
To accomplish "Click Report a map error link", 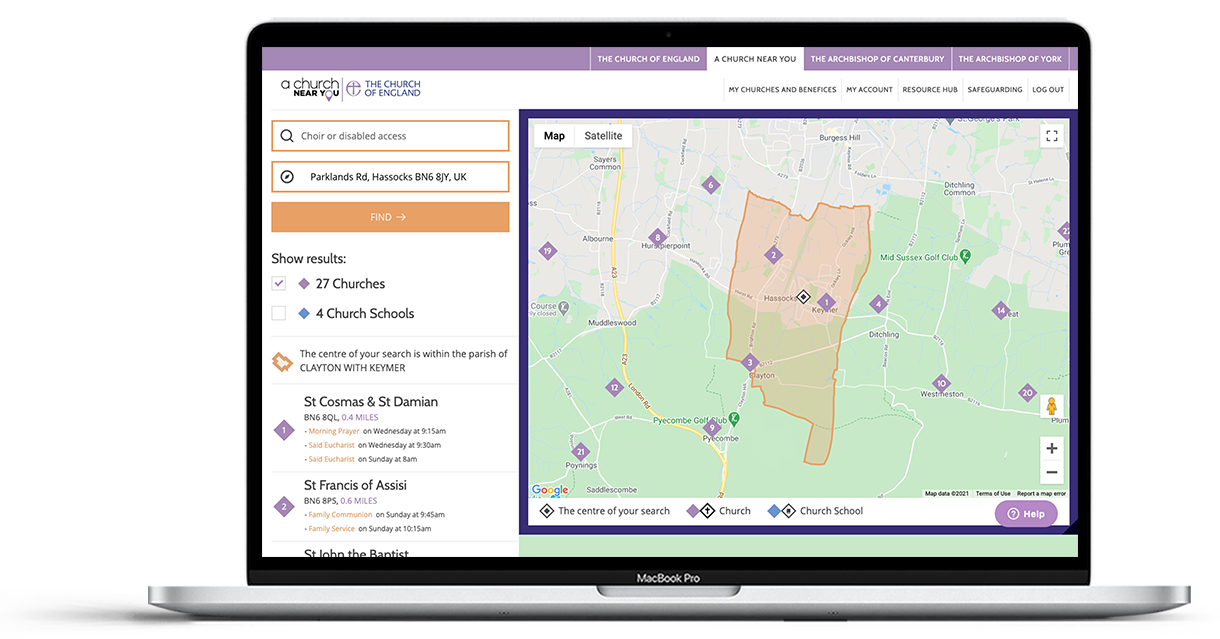I will [x=1041, y=493].
